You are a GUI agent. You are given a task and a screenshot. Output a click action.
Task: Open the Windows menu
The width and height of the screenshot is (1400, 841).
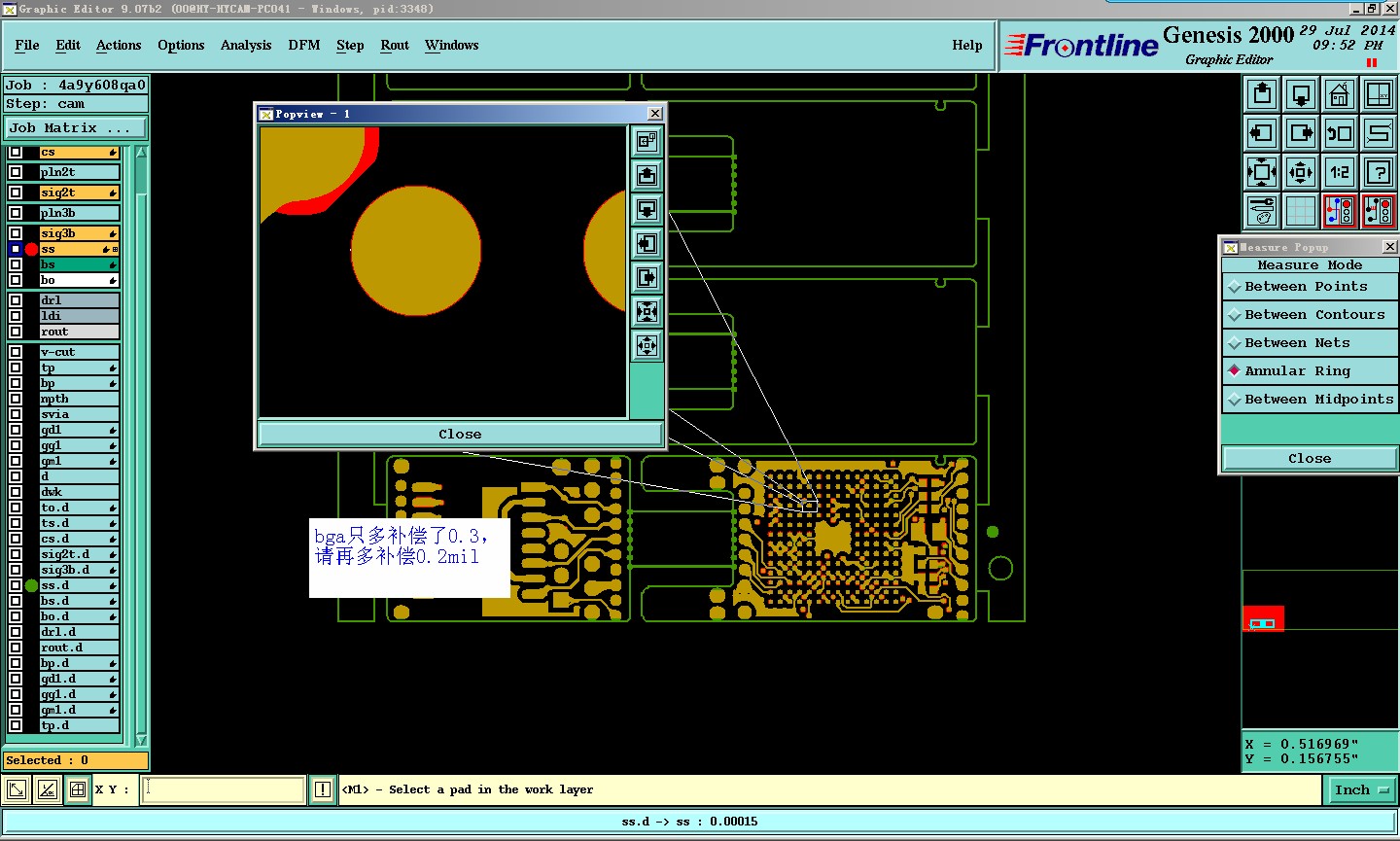click(452, 45)
